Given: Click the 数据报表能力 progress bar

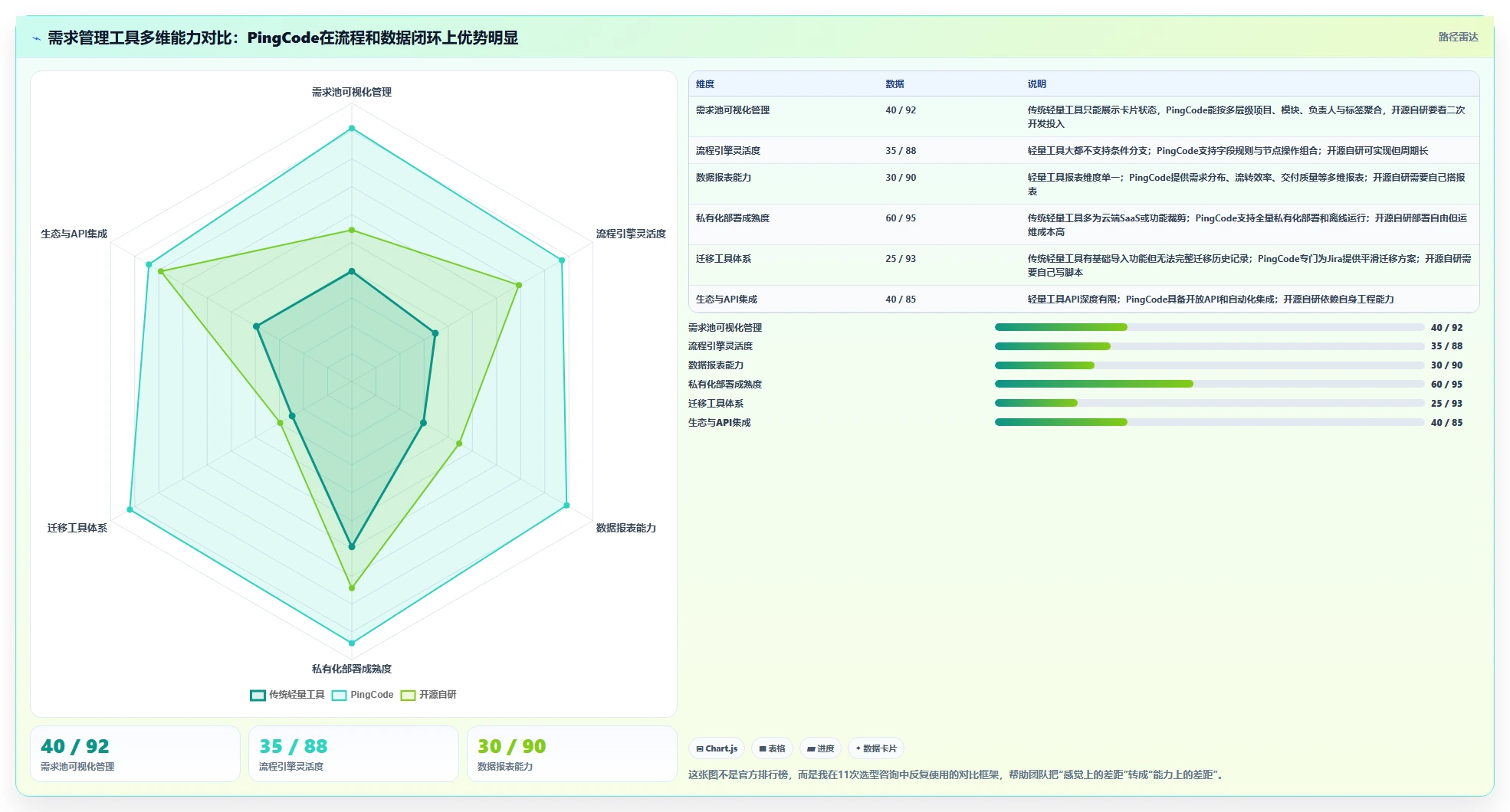Looking at the screenshot, I should tap(1210, 365).
